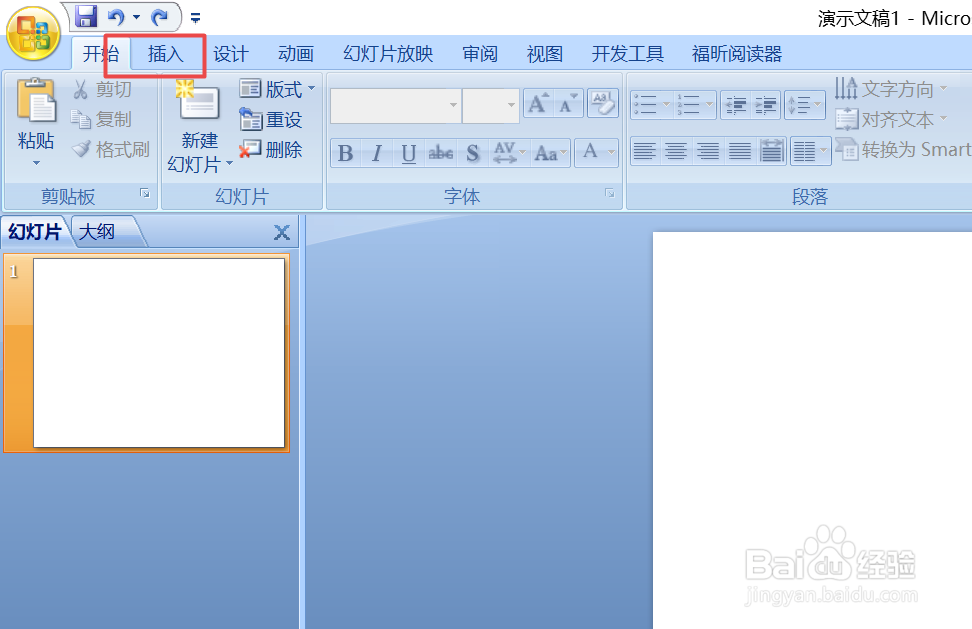This screenshot has width=972, height=629.
Task: Open the Layout (版式) dropdown
Action: (x=277, y=88)
